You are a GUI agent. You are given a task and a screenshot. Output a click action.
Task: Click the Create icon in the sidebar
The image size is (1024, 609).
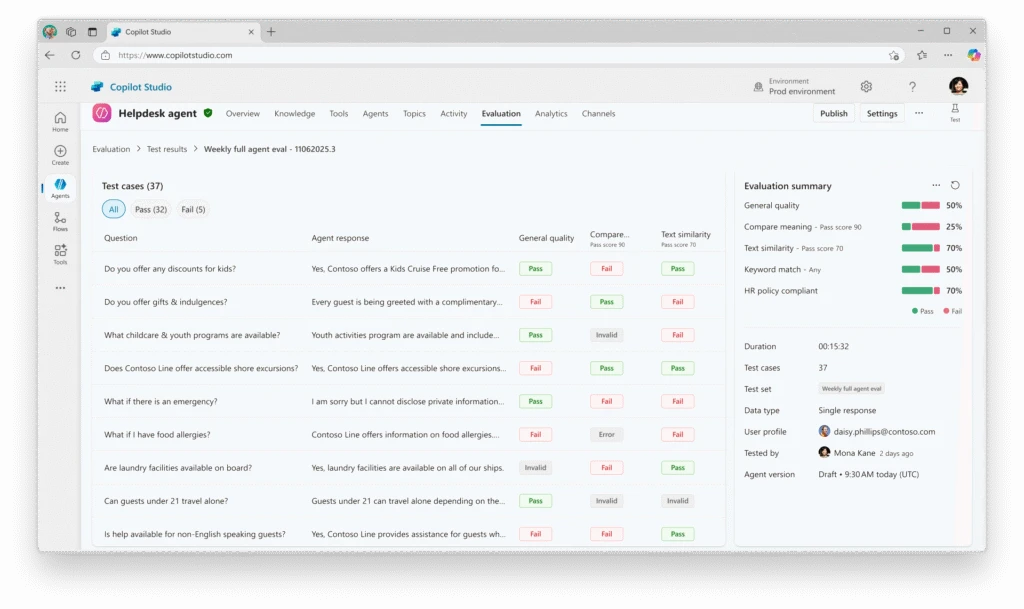click(60, 152)
